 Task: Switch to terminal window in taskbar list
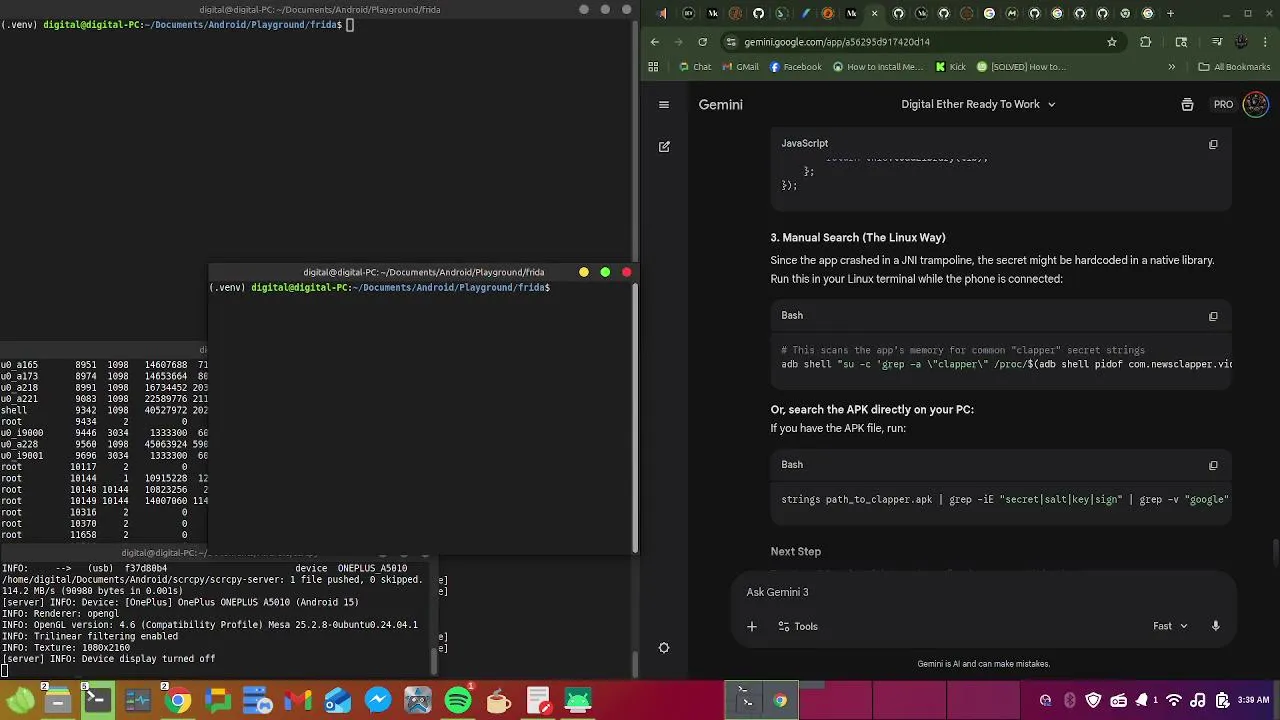point(746,700)
